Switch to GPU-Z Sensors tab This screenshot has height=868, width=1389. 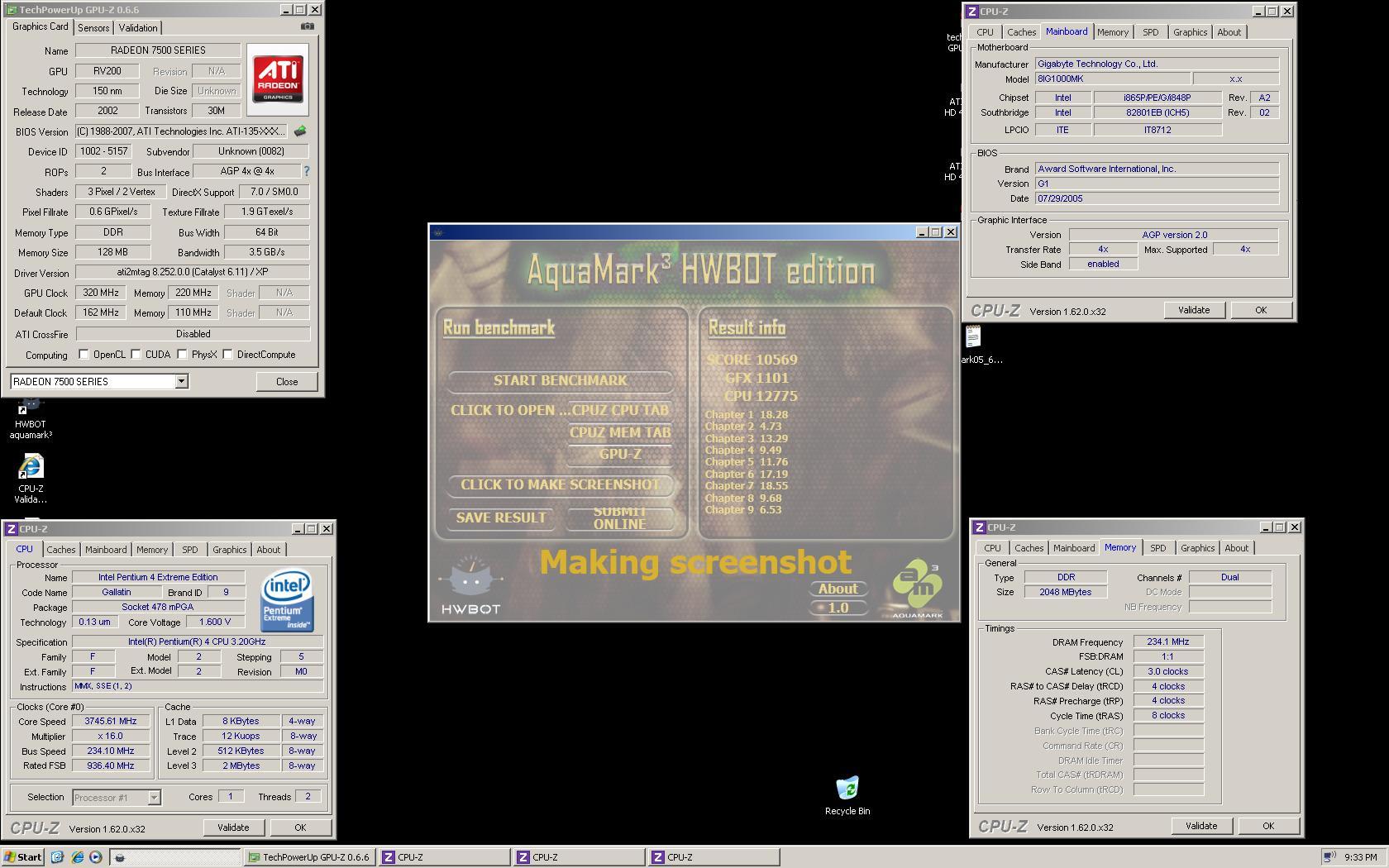pos(93,28)
